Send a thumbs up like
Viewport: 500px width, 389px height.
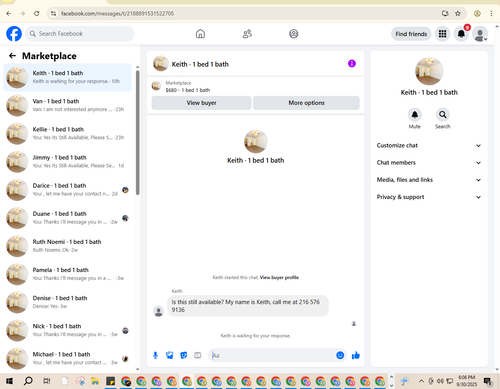[356, 355]
